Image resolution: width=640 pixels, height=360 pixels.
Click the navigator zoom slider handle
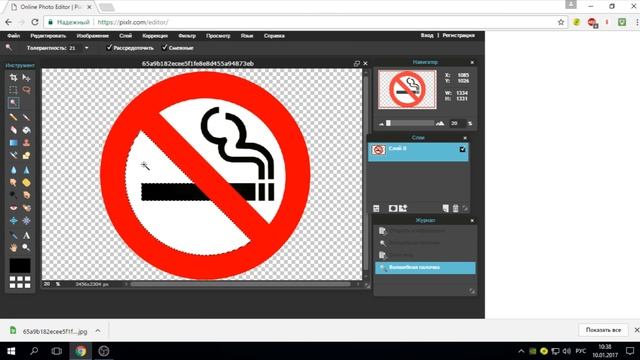[389, 123]
